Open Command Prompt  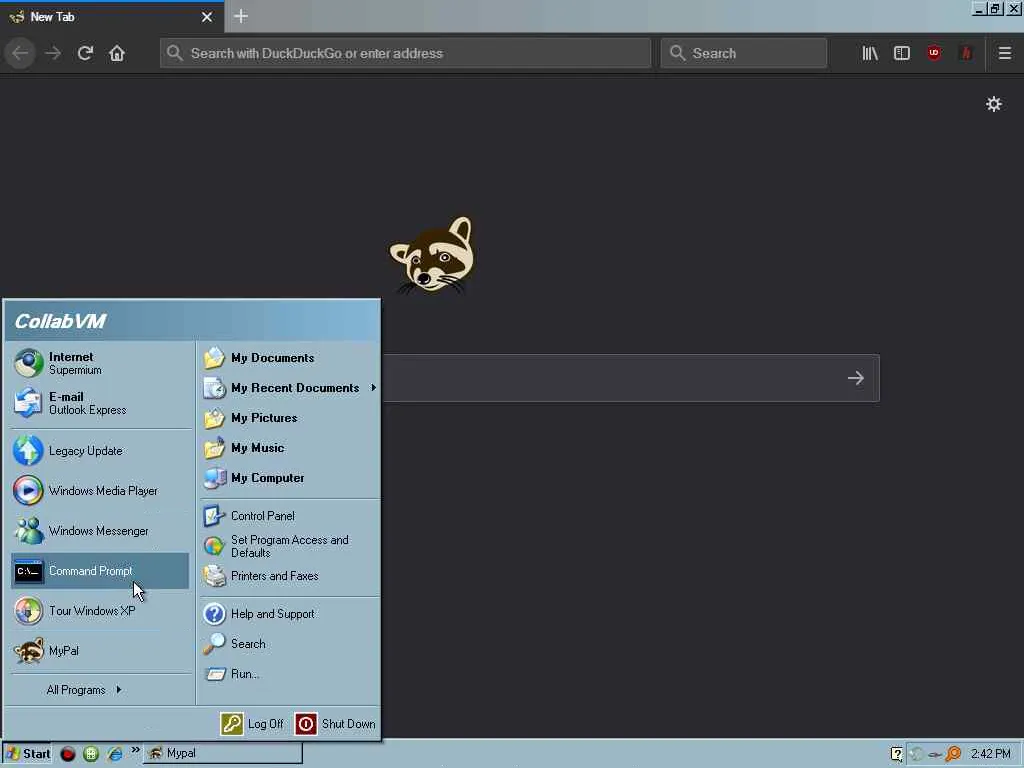tap(100, 571)
